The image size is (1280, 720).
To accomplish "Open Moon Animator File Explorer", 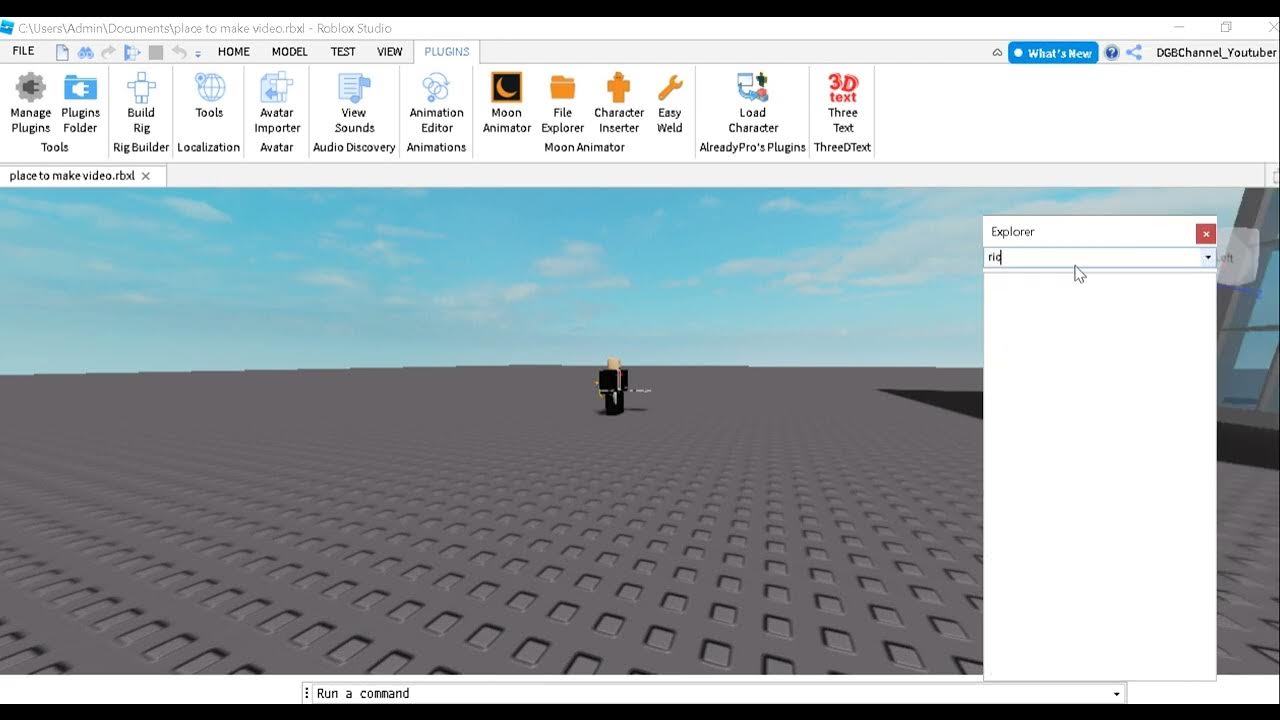I will 563,103.
